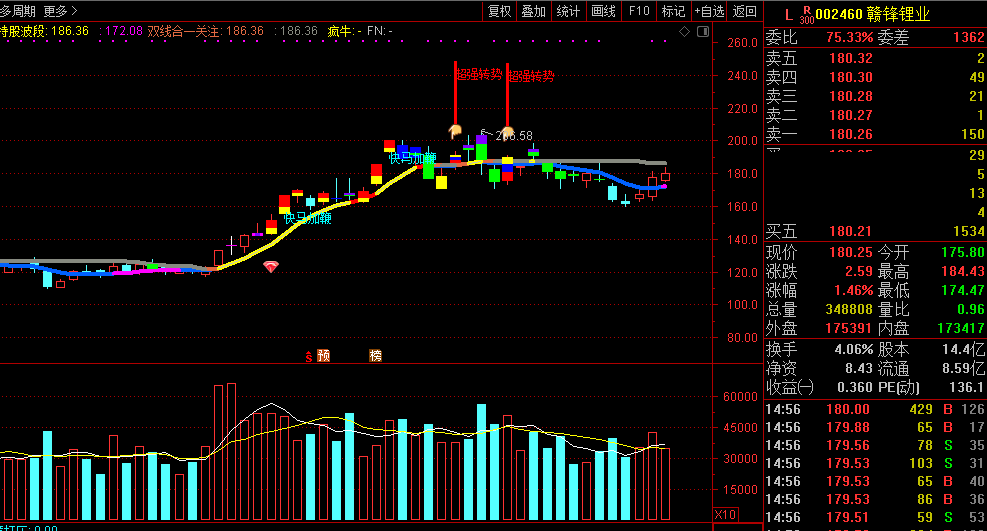Click the second pointing hand signal icon

coord(507,131)
